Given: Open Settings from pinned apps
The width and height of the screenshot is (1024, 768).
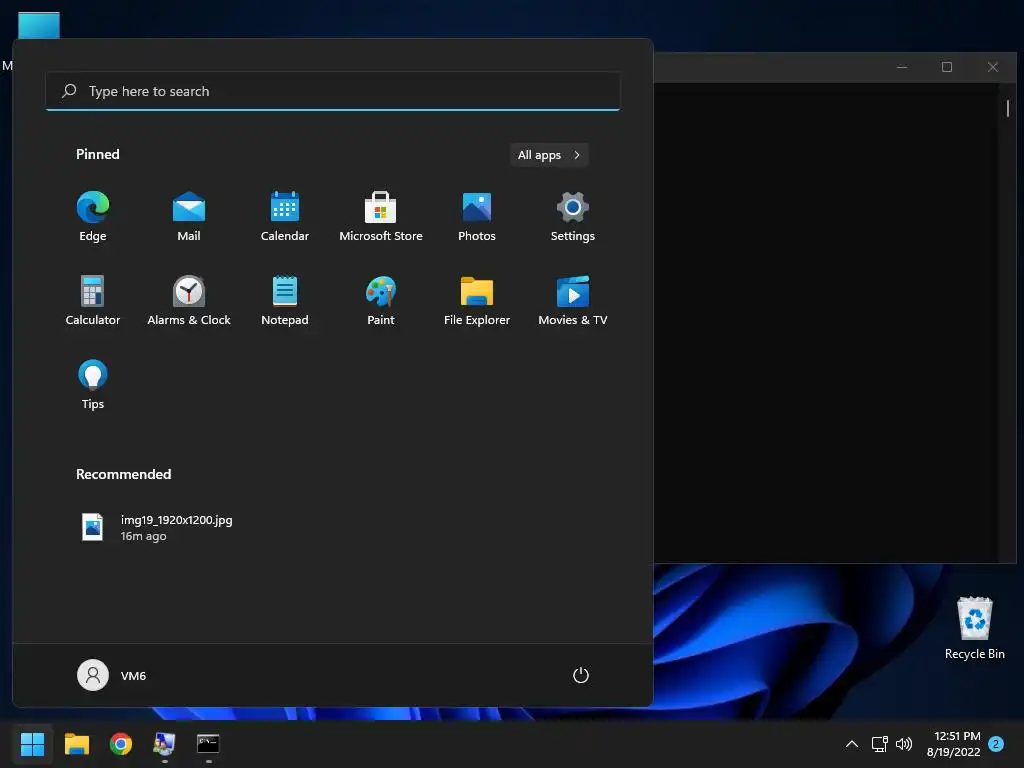Looking at the screenshot, I should point(573,217).
